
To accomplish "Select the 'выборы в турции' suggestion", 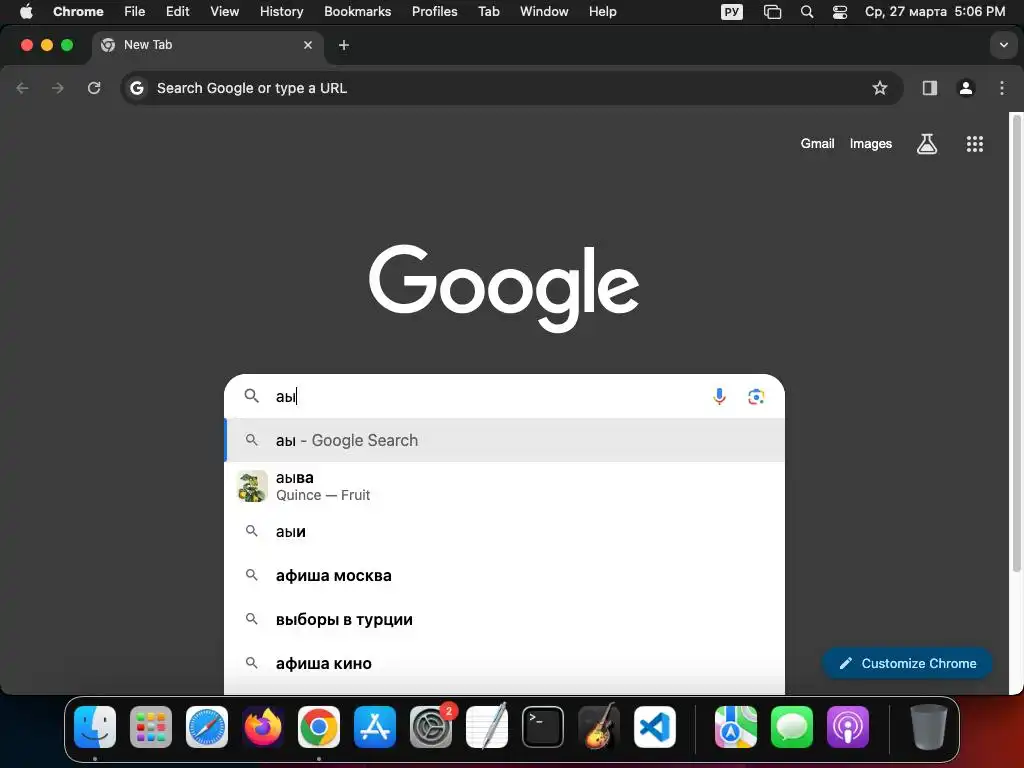I will (504, 619).
